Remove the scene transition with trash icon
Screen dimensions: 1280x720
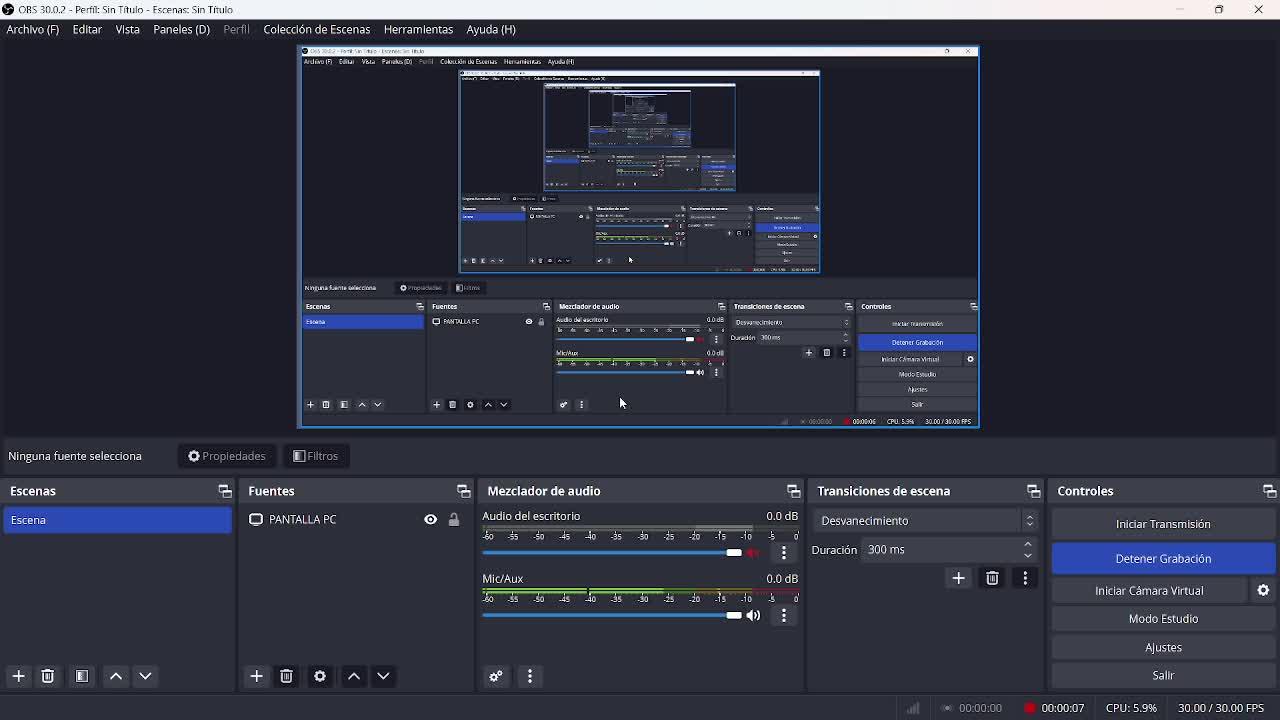point(992,578)
